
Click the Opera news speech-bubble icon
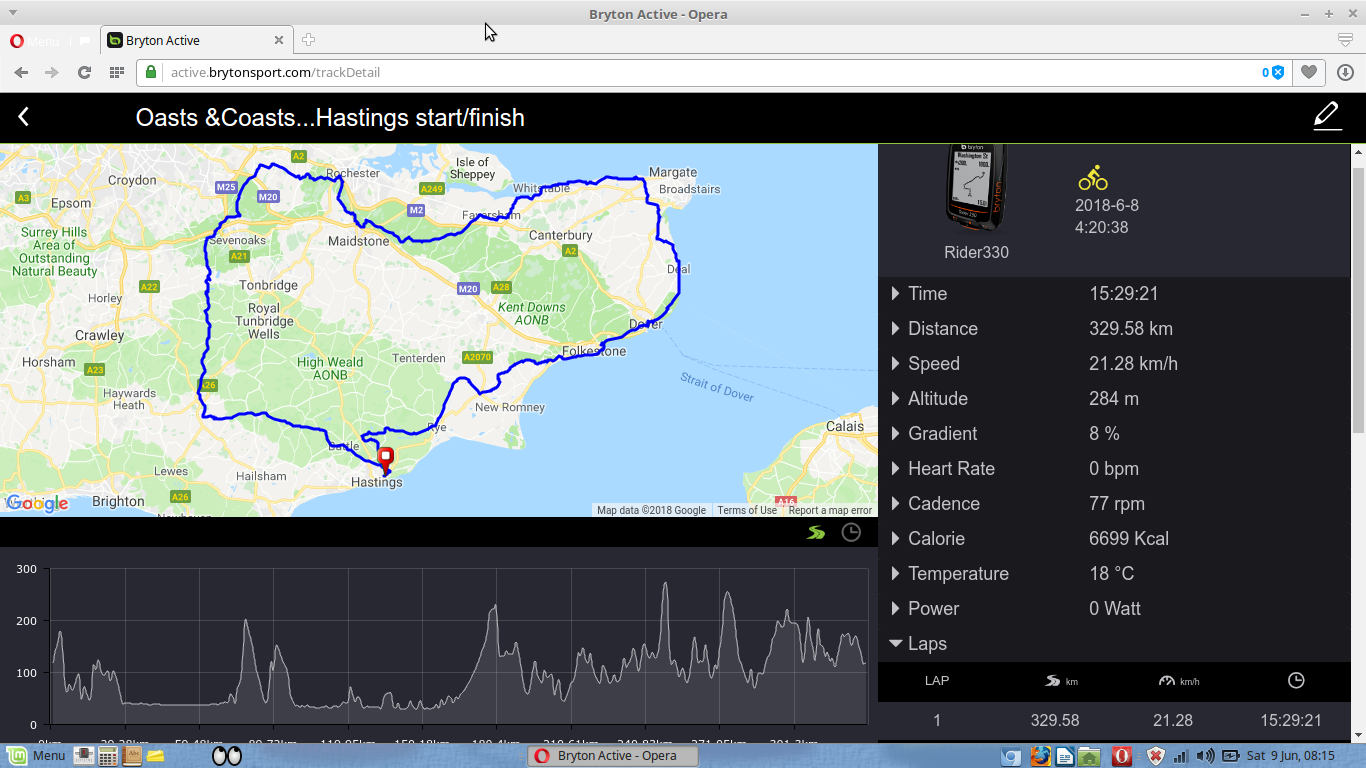[85, 41]
